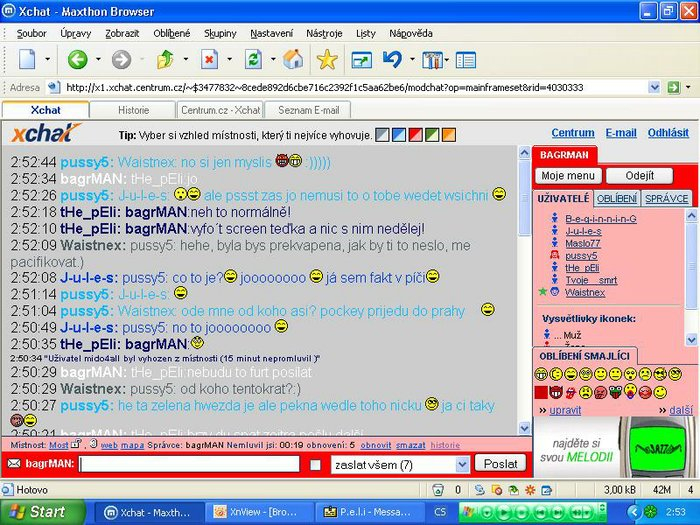
Task: Click the Poslat send button
Action: point(500,464)
